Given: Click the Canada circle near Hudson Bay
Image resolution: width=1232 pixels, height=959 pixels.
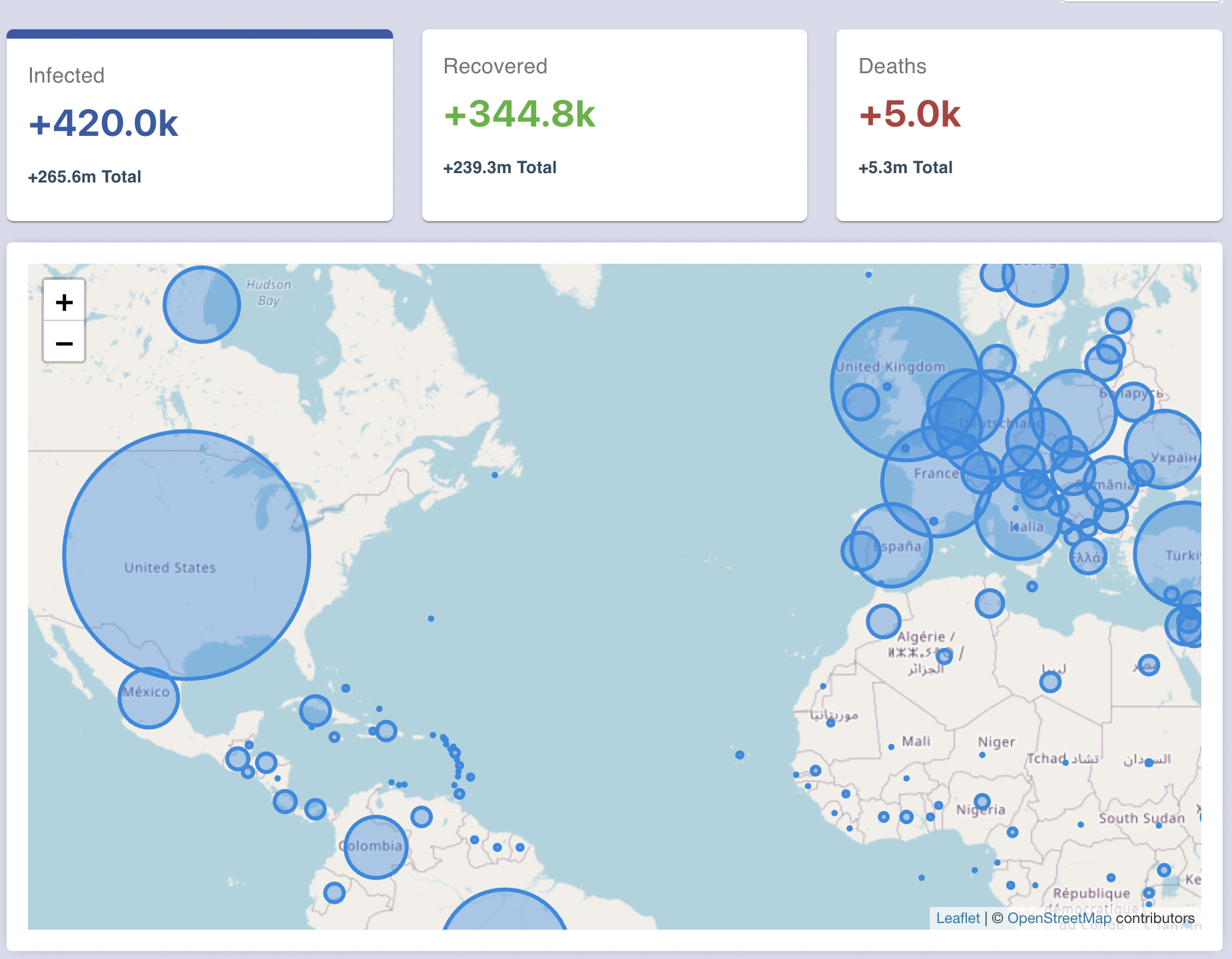Looking at the screenshot, I should coord(202,304).
